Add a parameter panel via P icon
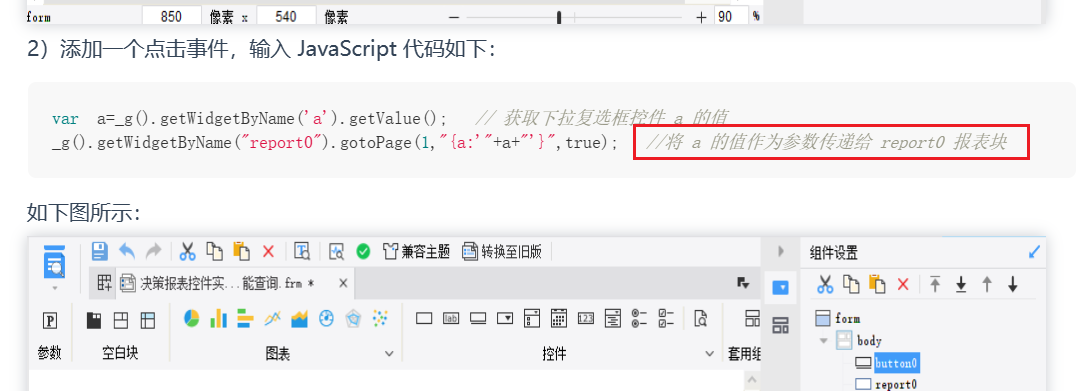 (50, 321)
